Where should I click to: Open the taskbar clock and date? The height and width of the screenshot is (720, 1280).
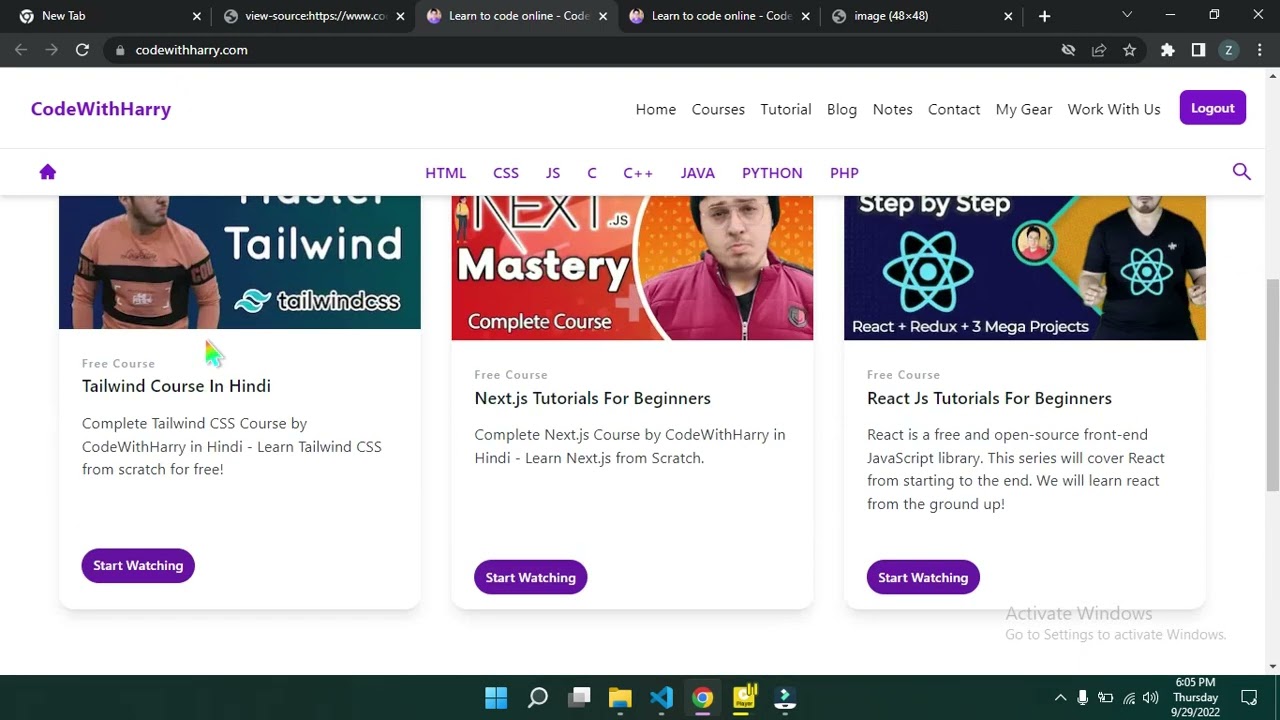pos(1195,697)
